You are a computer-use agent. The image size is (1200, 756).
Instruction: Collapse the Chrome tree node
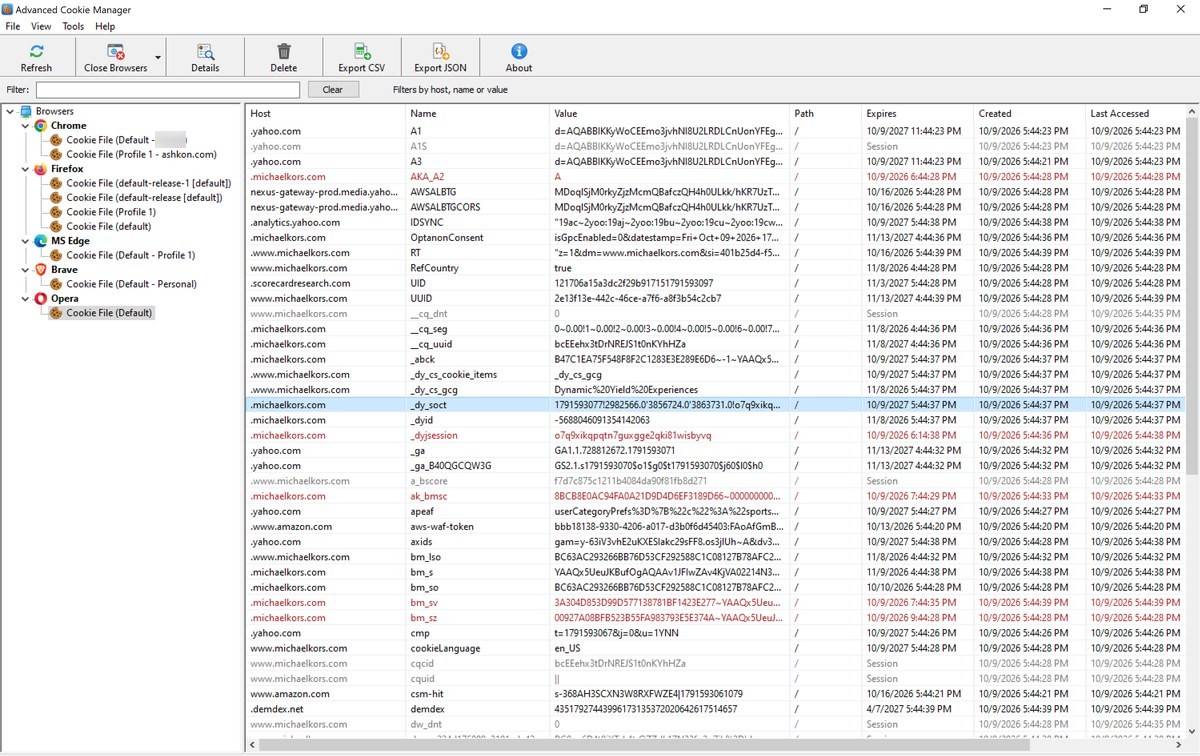(x=25, y=126)
